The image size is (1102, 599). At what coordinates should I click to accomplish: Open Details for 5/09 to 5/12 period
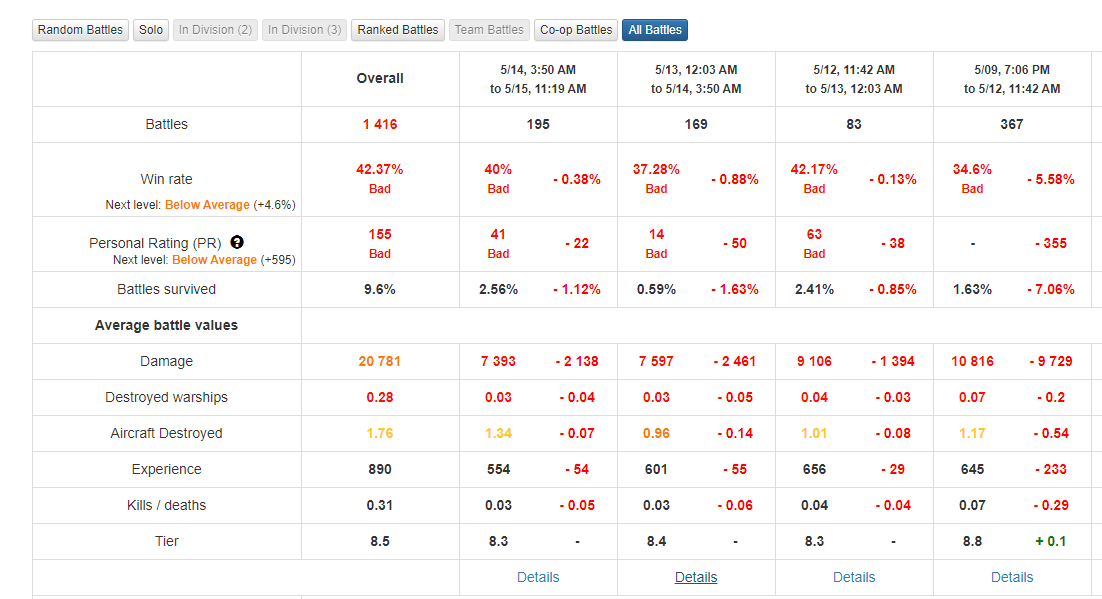(x=1012, y=577)
